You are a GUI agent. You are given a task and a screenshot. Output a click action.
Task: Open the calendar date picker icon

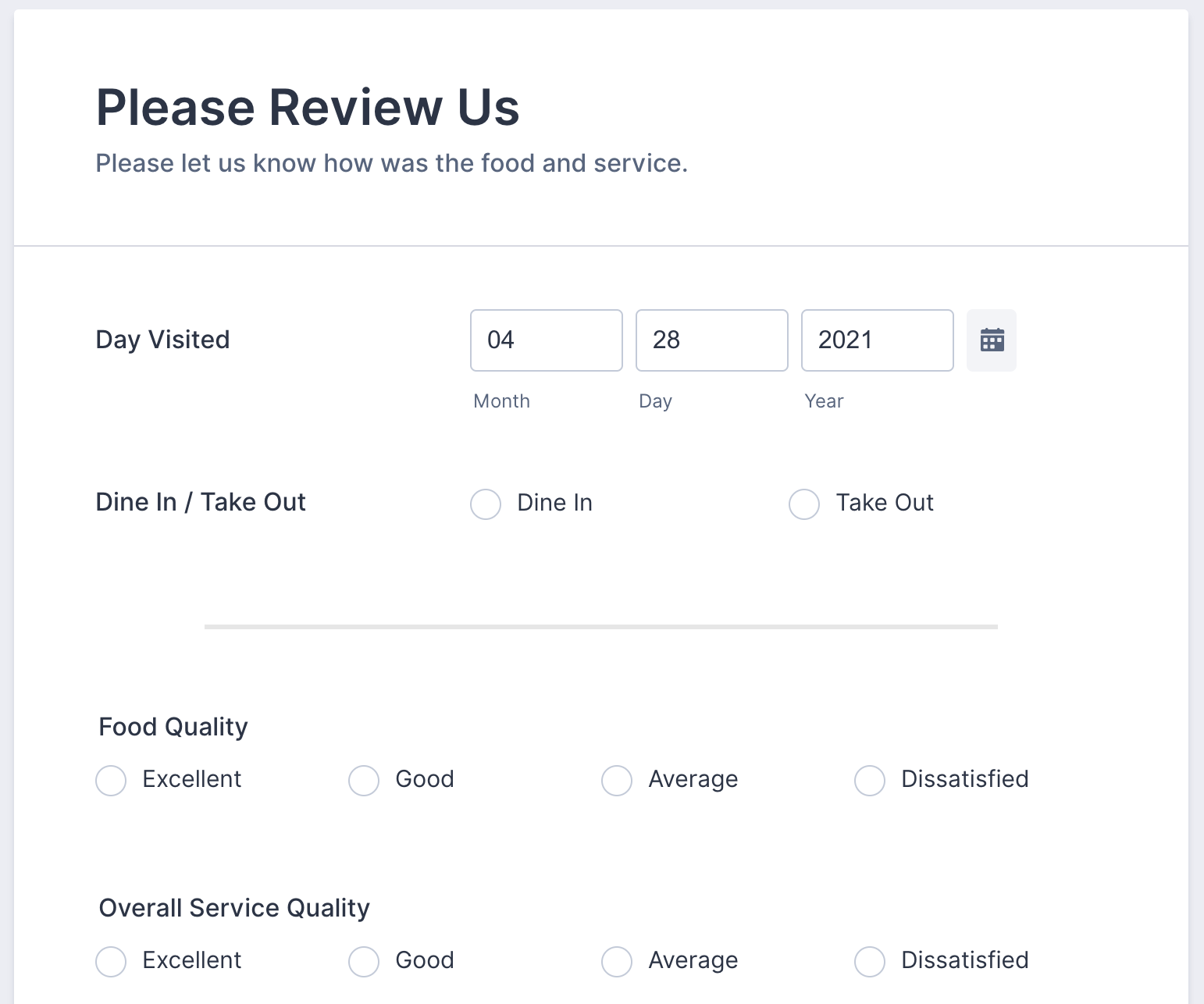992,340
